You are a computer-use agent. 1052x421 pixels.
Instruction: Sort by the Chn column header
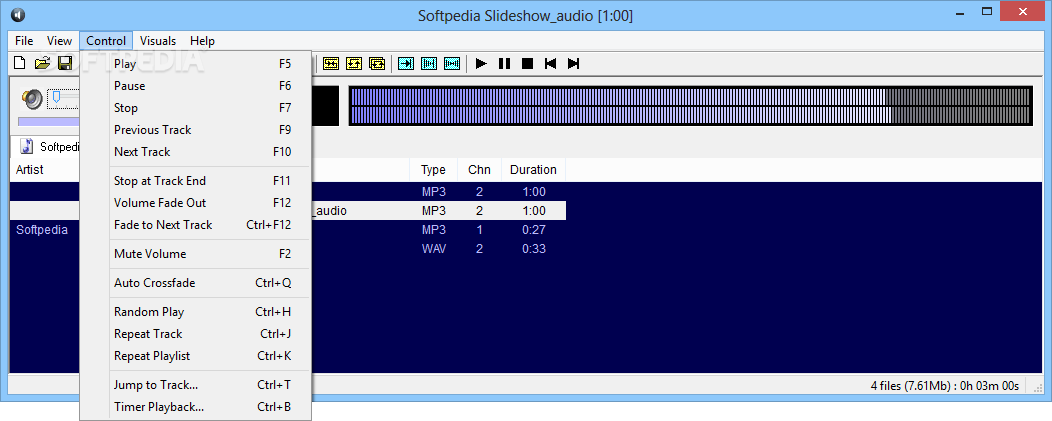pyautogui.click(x=479, y=170)
